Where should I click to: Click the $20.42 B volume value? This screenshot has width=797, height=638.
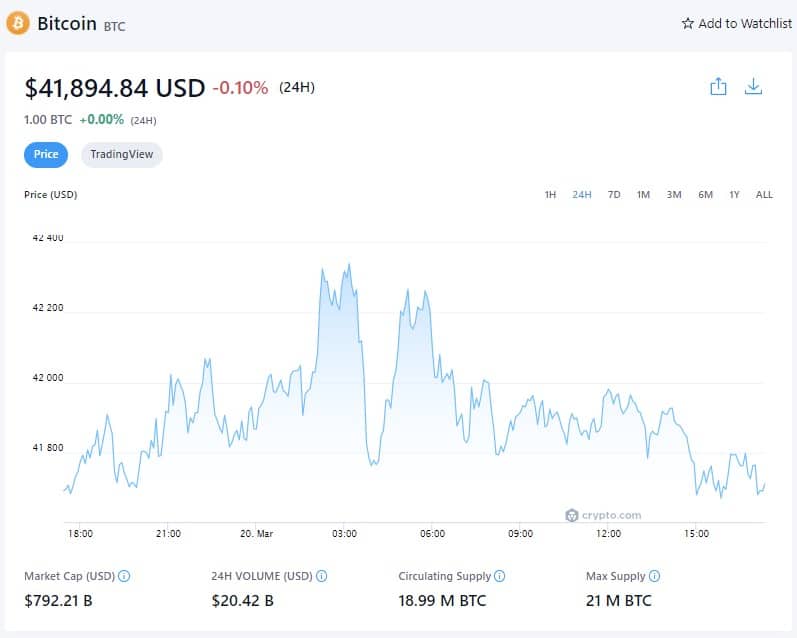[x=242, y=601]
